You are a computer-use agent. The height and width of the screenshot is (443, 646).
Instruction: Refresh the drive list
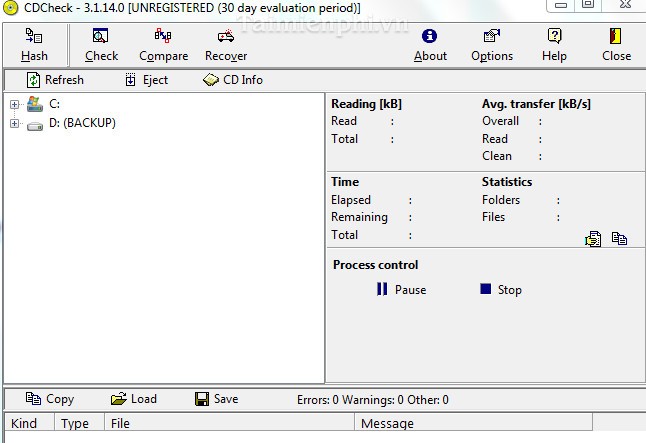[55, 80]
